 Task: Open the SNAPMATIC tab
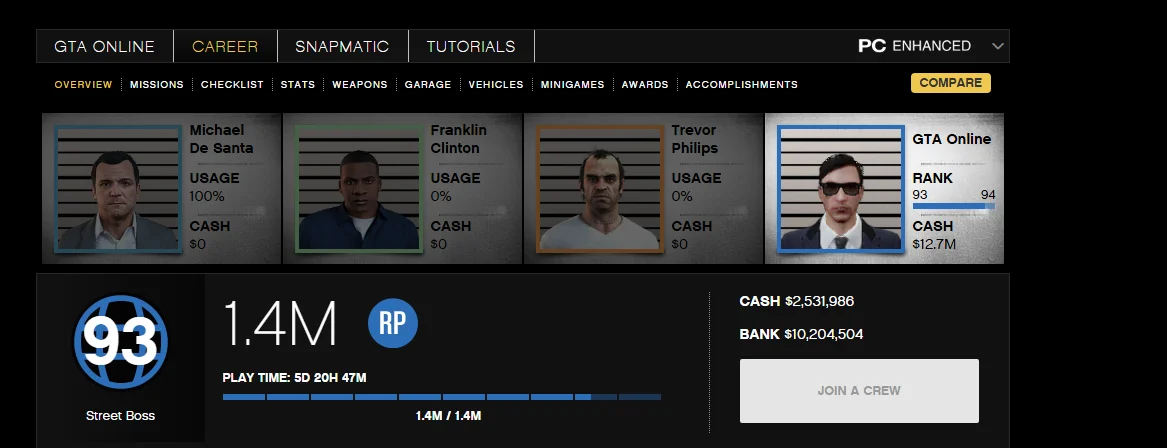pos(342,46)
